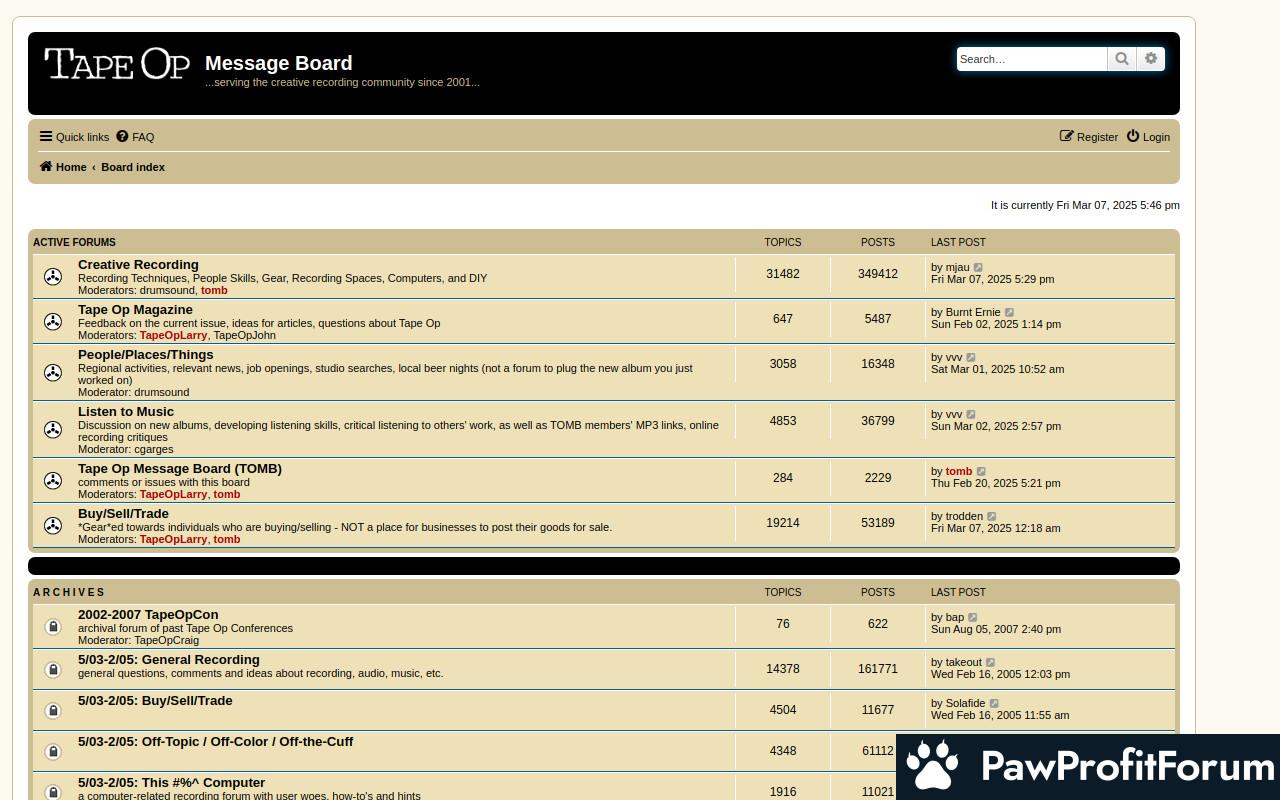Click the locked 2002-2007 TapeOpCon forum icon
The height and width of the screenshot is (800, 1280).
pyautogui.click(x=53, y=627)
